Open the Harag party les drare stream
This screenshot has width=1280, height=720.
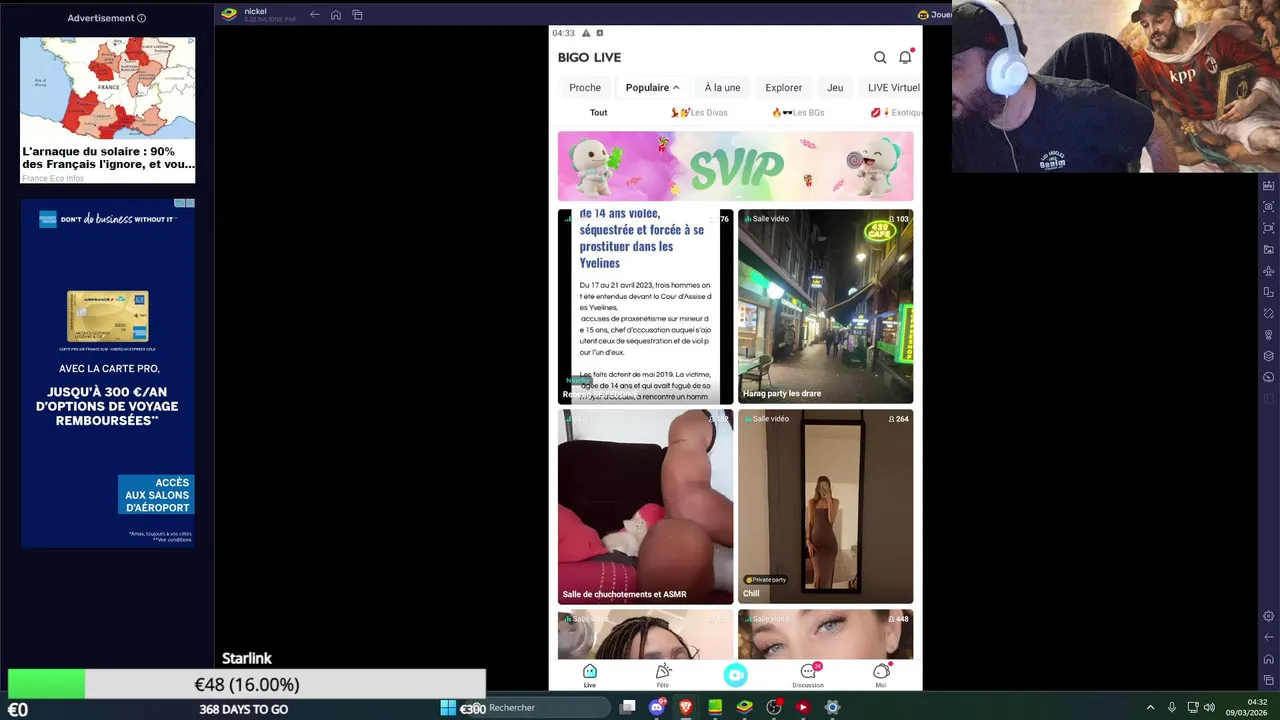(x=825, y=306)
